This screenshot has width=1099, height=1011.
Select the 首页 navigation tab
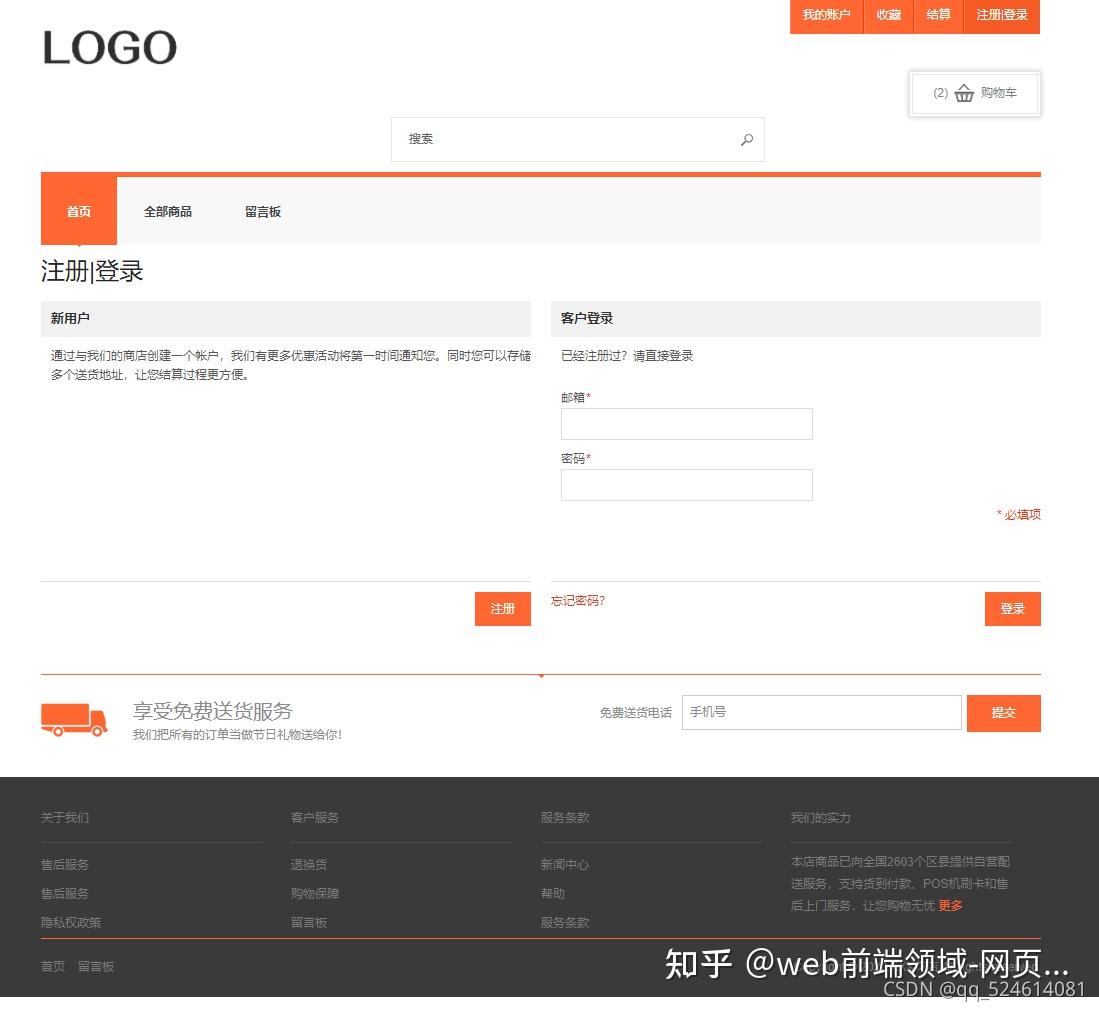[x=78, y=211]
